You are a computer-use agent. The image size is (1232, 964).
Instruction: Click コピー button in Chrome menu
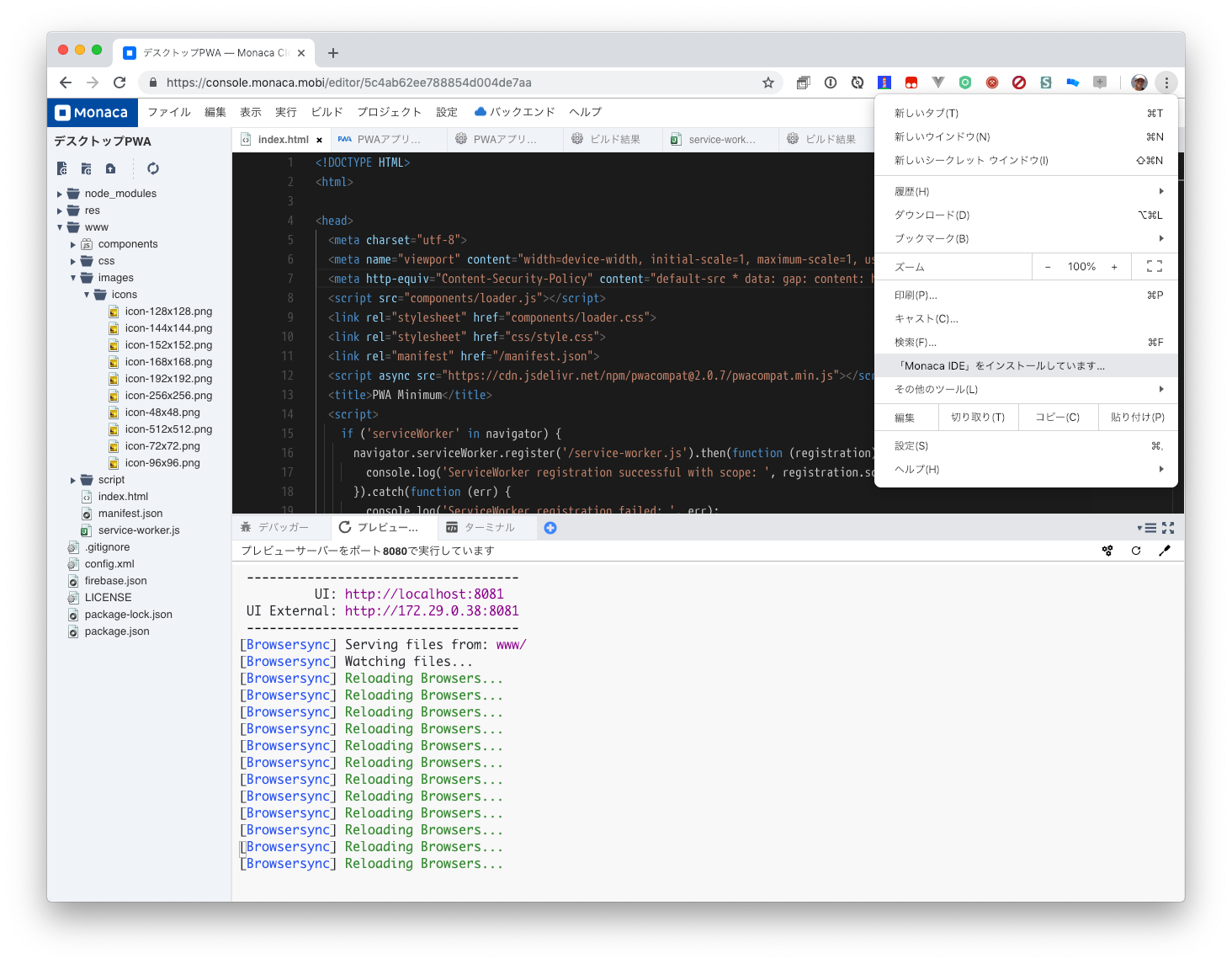coord(1058,418)
